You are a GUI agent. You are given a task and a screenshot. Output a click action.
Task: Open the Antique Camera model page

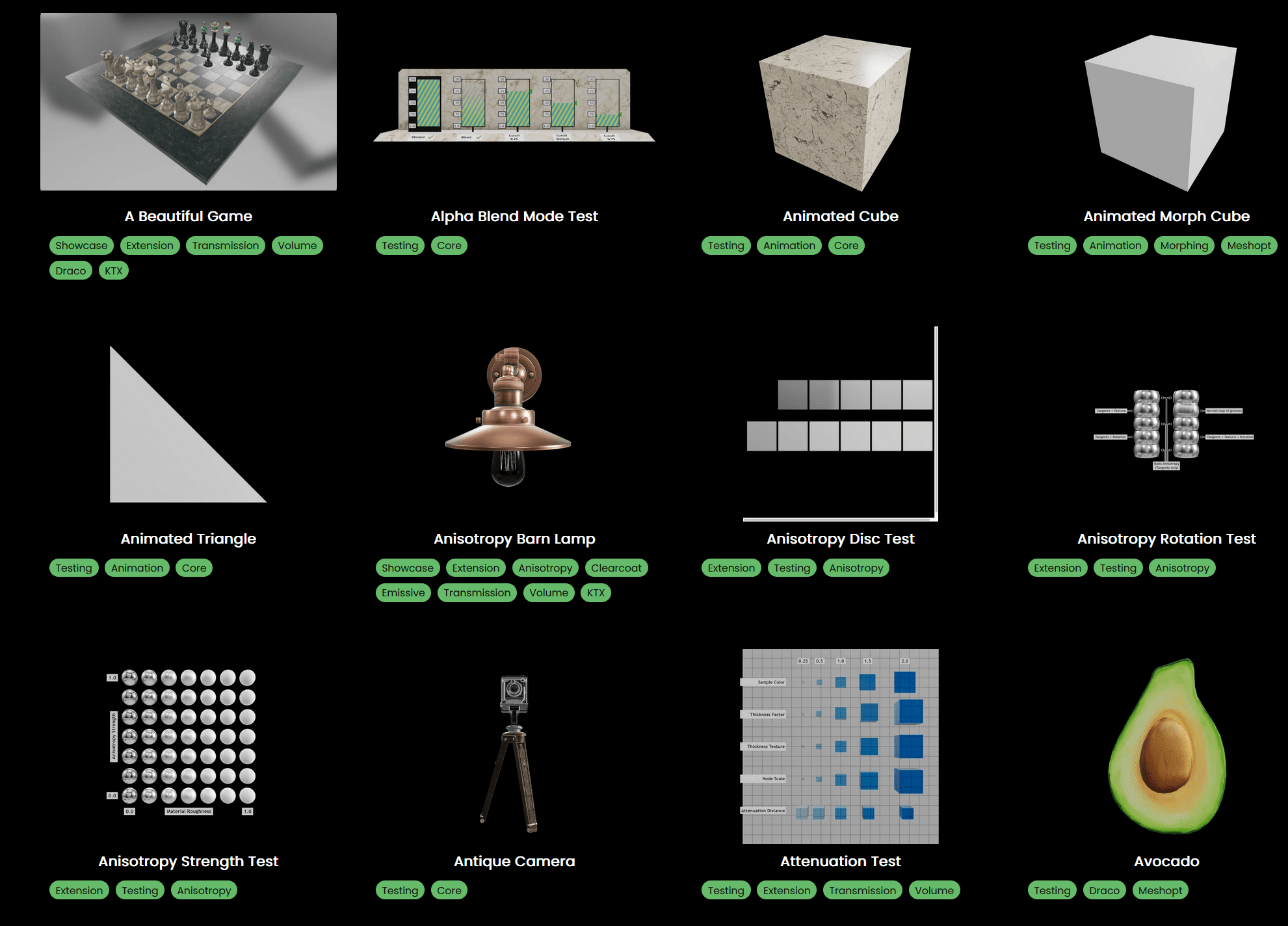(514, 861)
